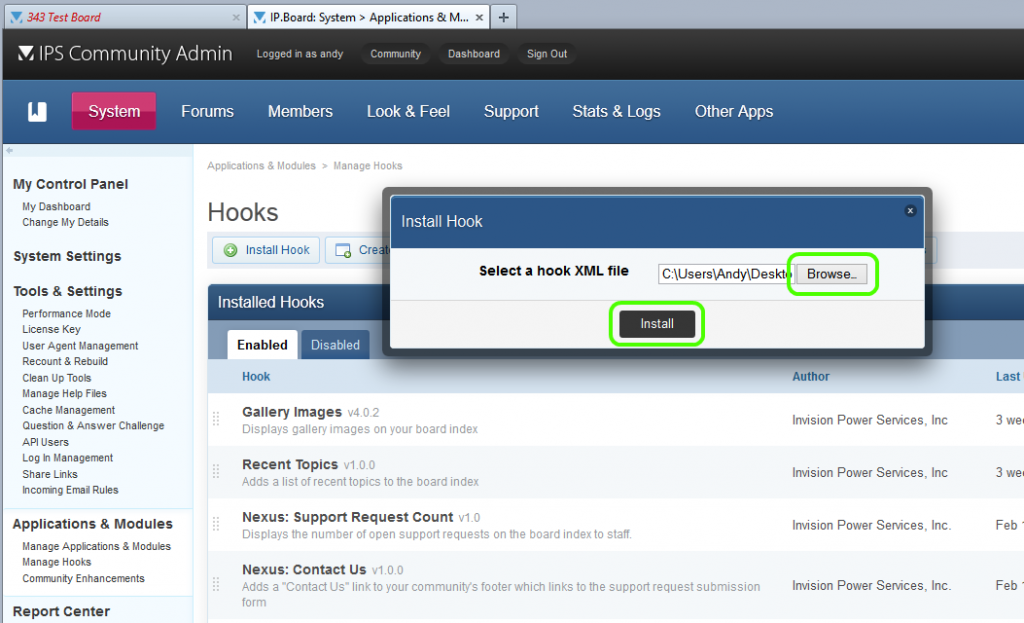The width and height of the screenshot is (1024, 623).
Task: Open Report Center section
Action: [61, 611]
